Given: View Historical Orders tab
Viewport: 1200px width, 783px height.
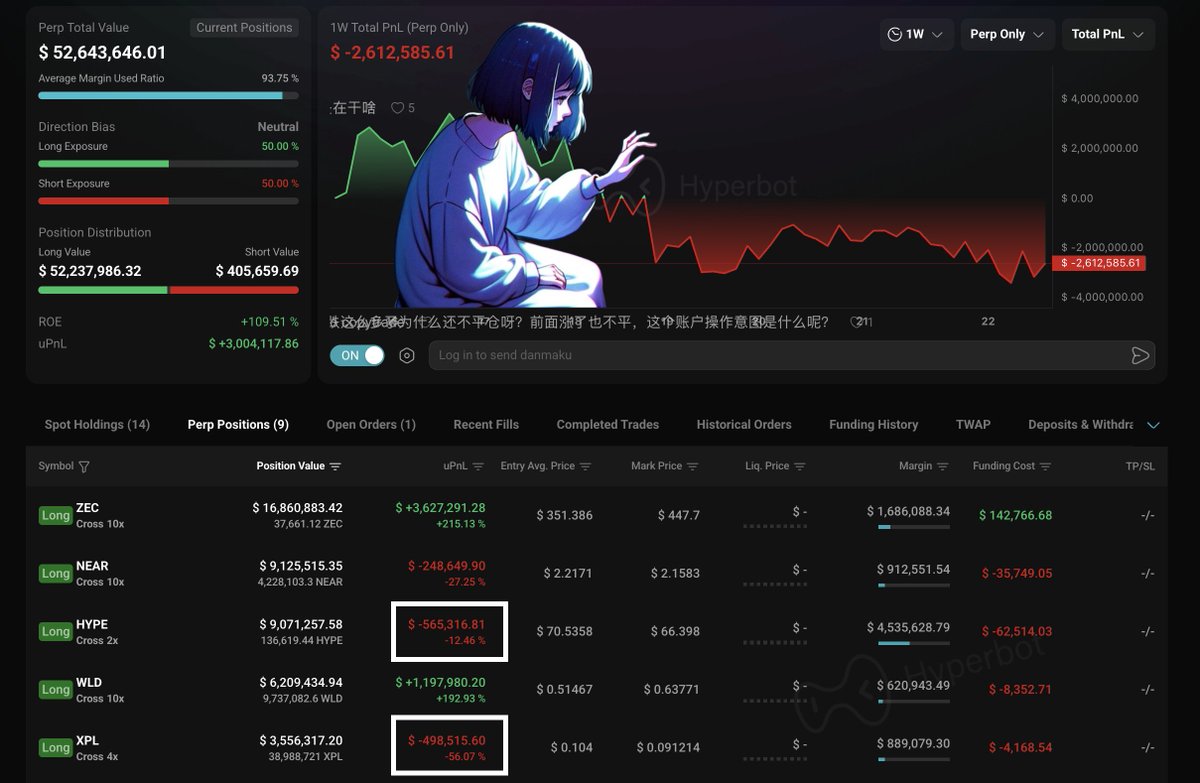Looking at the screenshot, I should 744,425.
